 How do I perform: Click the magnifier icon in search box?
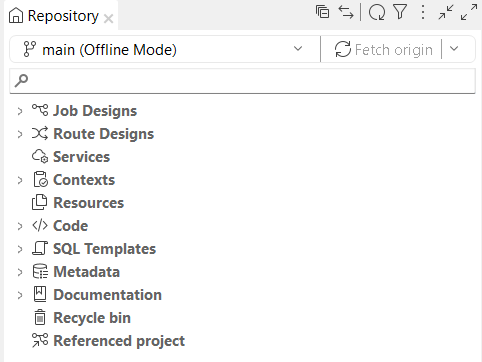pos(22,81)
